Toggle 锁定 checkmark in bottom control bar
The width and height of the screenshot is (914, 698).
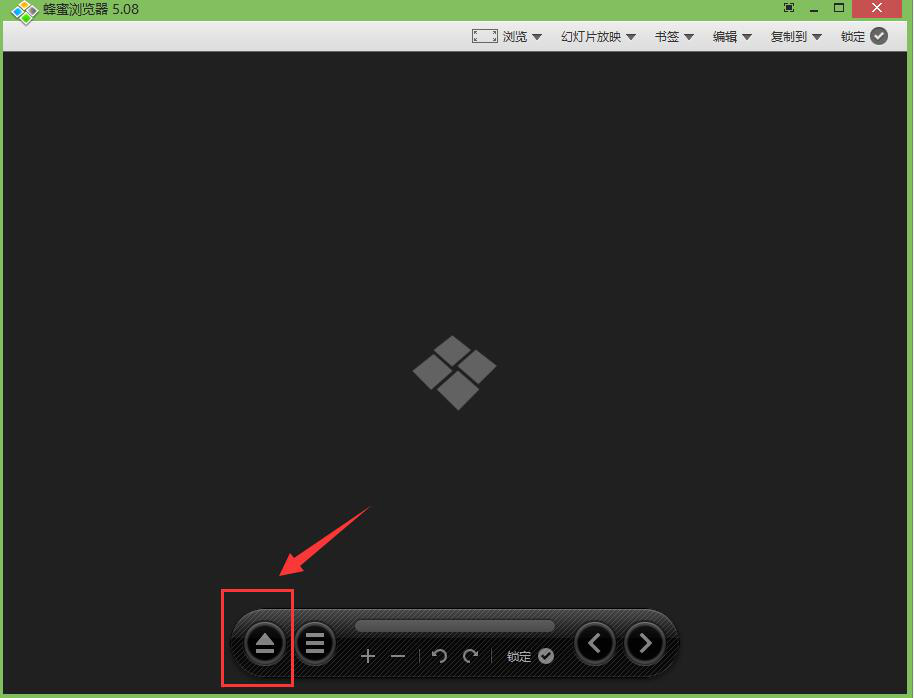[546, 657]
